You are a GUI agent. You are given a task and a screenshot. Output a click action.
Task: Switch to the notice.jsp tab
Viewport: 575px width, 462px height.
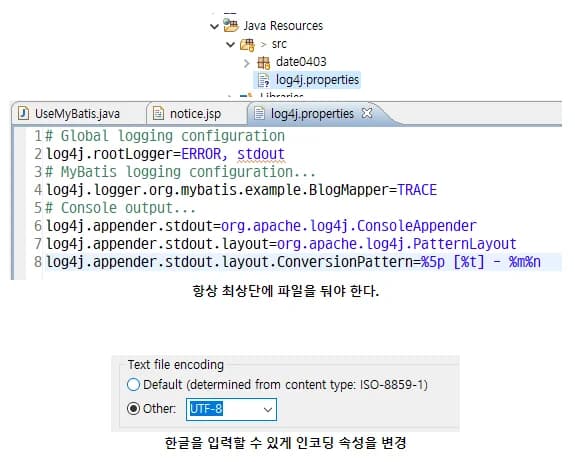pyautogui.click(x=195, y=114)
